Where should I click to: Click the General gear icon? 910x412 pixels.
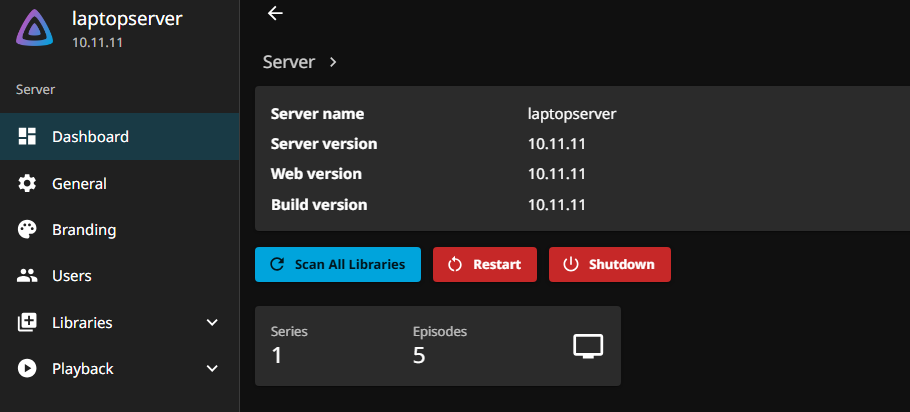point(27,183)
